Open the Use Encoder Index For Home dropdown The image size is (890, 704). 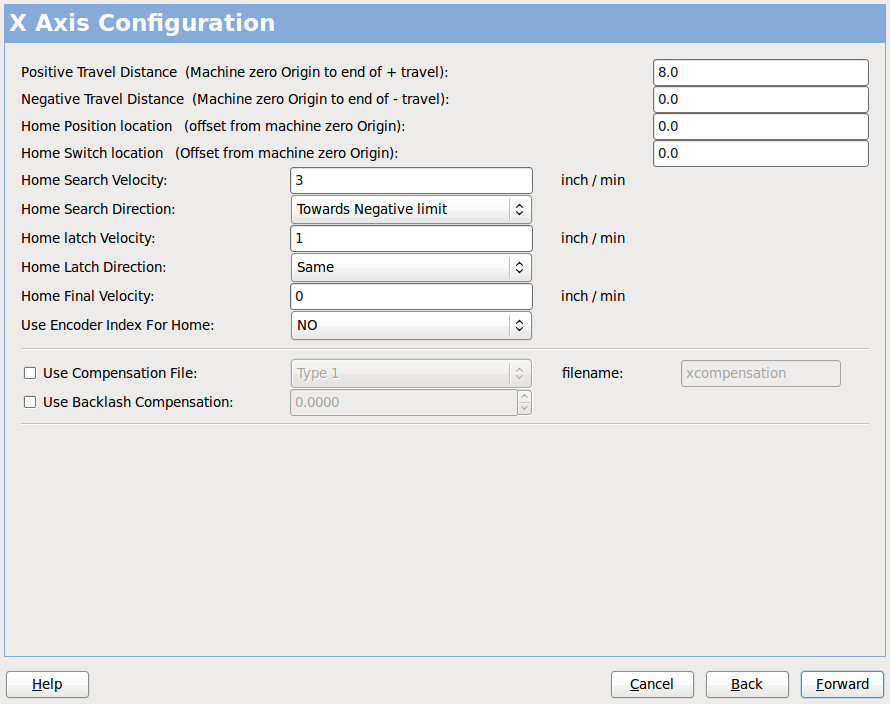coord(410,325)
